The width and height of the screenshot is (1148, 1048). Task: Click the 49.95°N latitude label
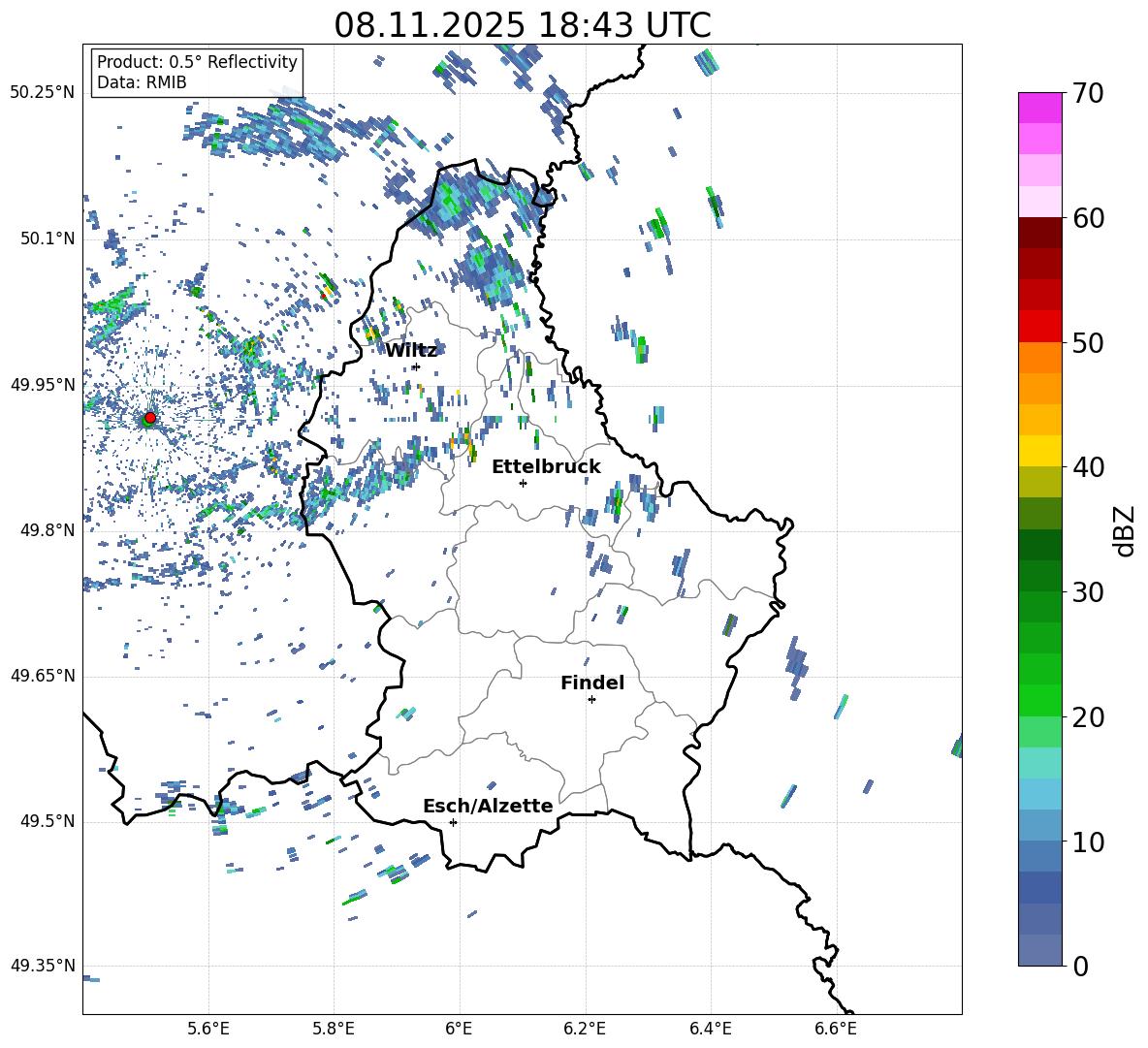(43, 385)
